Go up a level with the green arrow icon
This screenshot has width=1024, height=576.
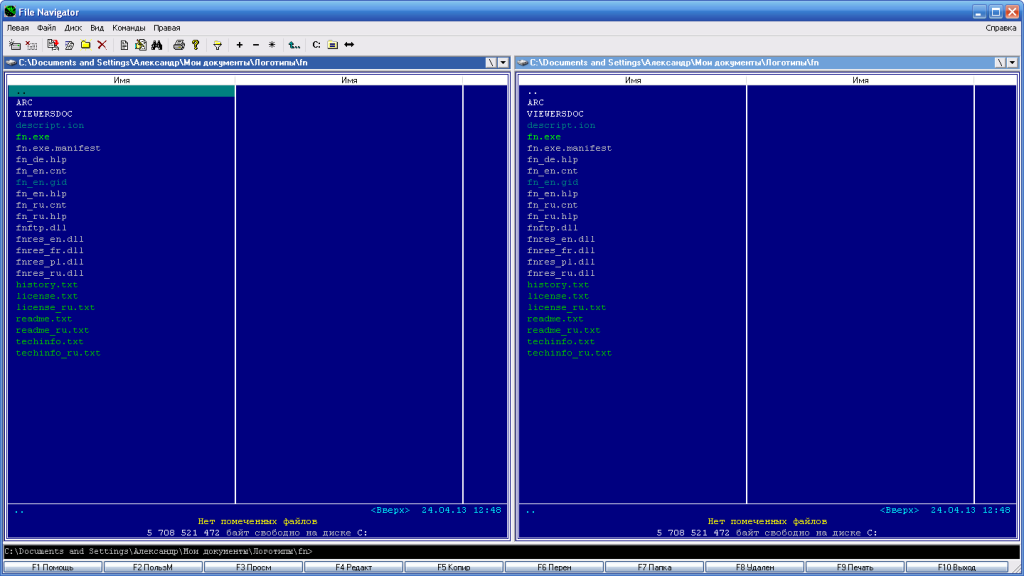click(x=295, y=45)
